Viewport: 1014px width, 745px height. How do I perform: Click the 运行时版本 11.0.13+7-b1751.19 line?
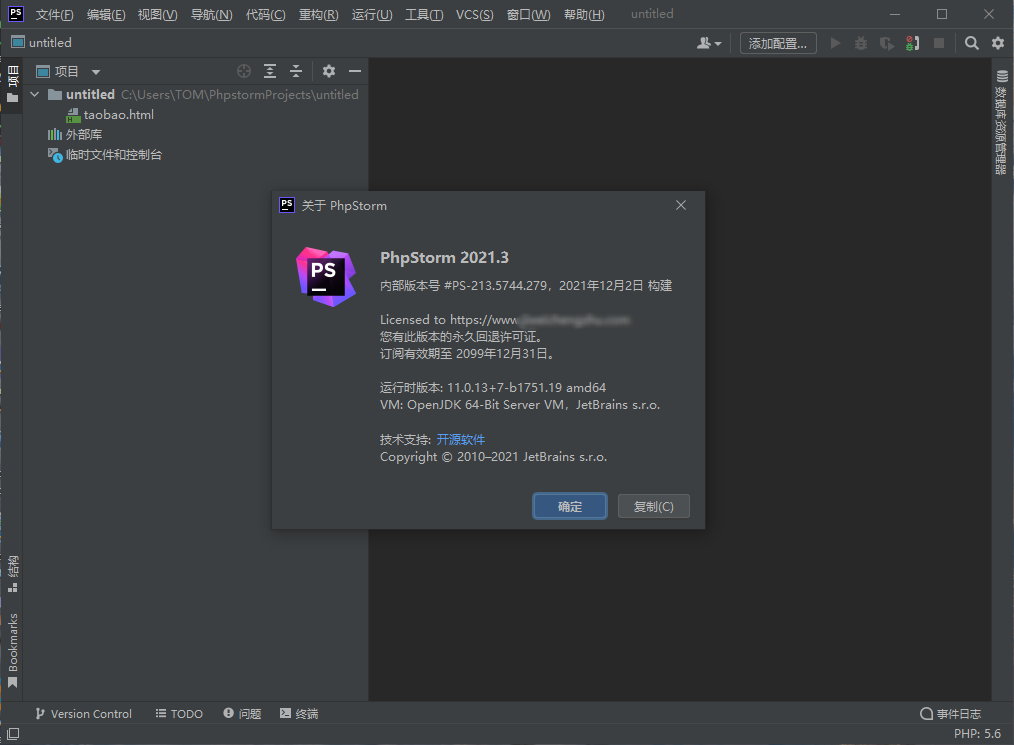pyautogui.click(x=493, y=387)
